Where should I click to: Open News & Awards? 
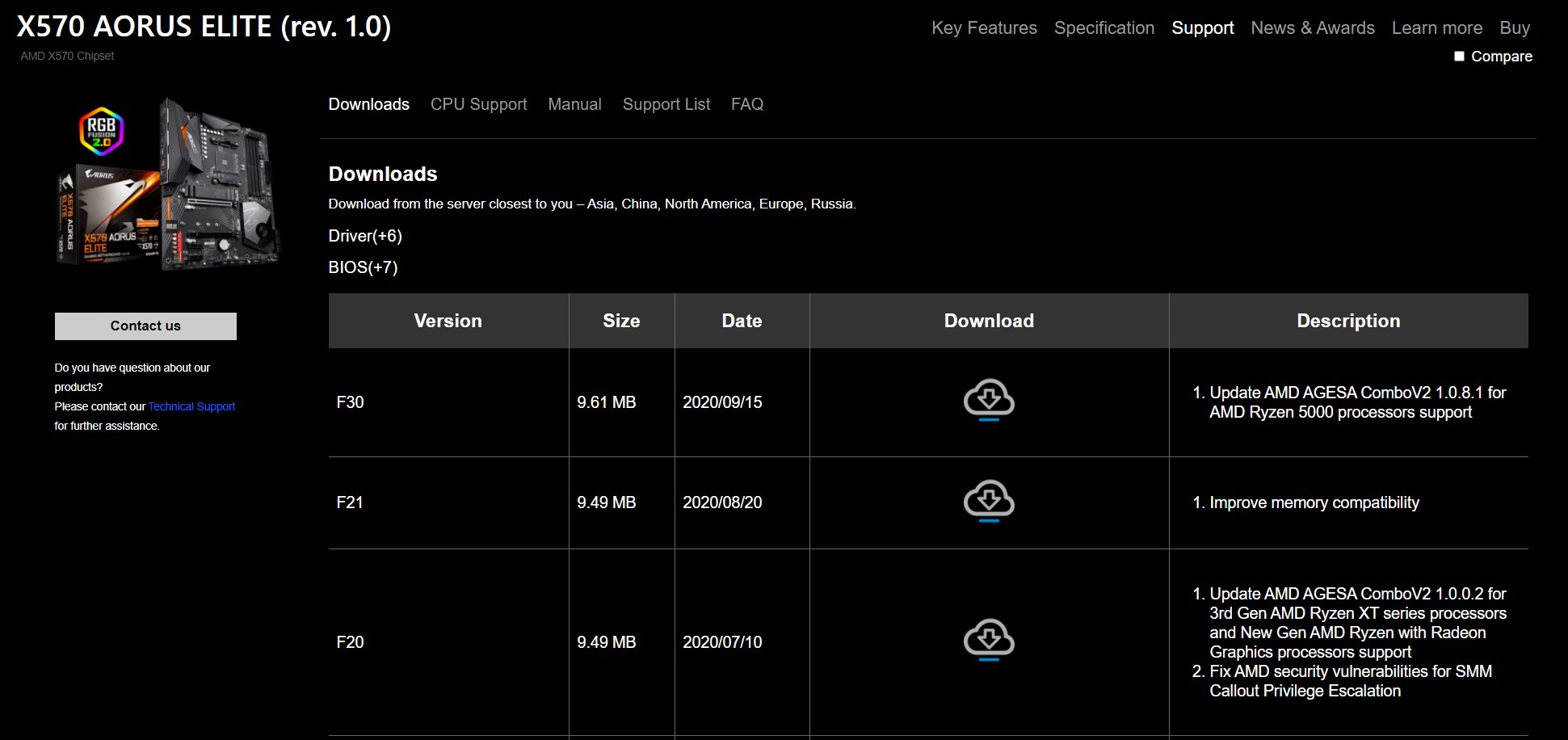[x=1313, y=27]
